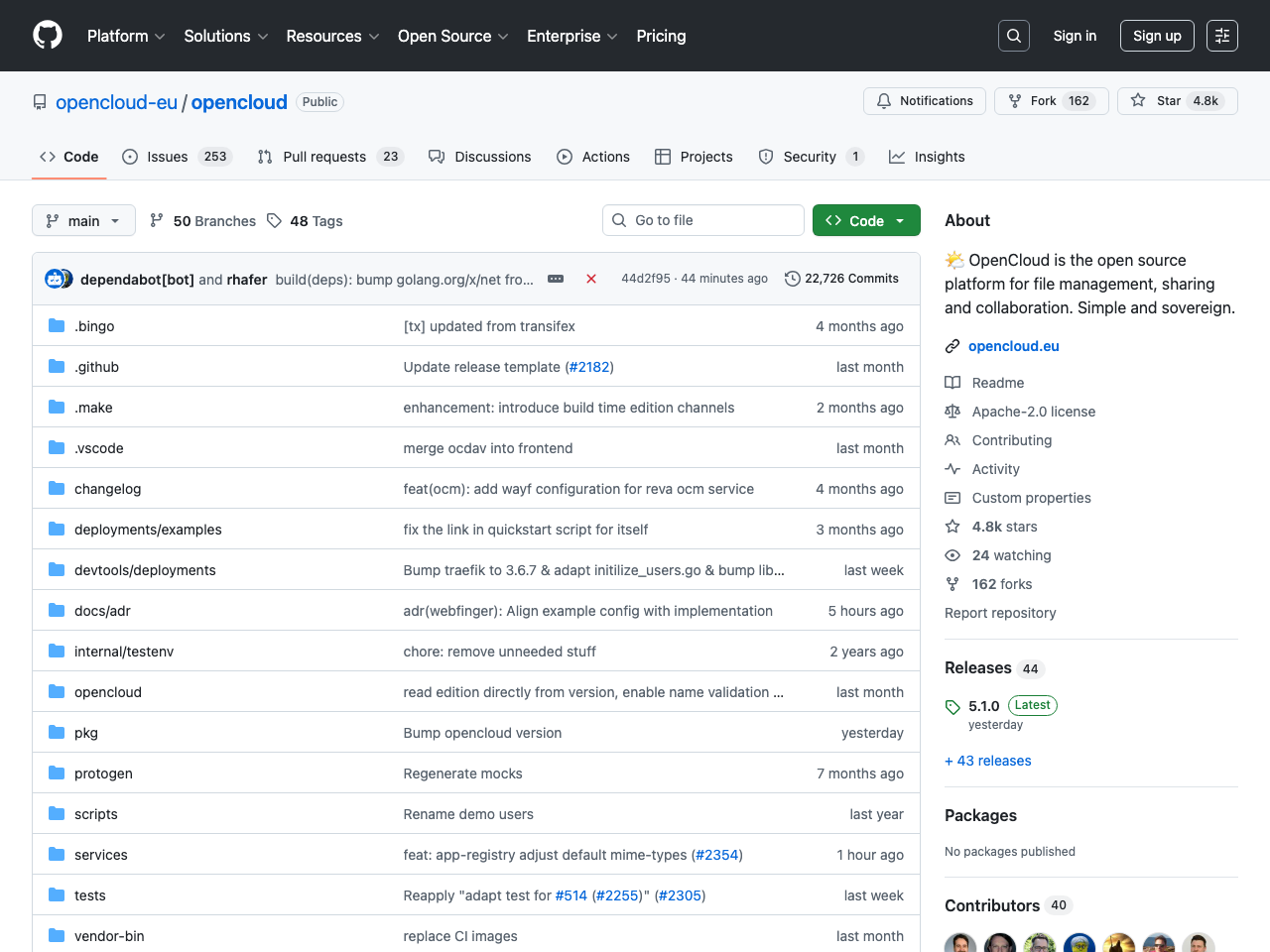This screenshot has width=1270, height=952.
Task: Click the ellipsis icon to expand commit message
Action: coord(555,279)
